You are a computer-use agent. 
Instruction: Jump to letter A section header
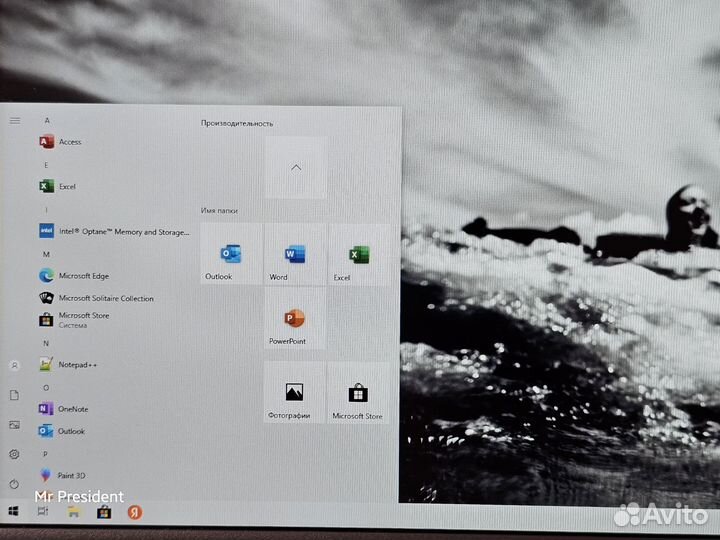point(47,120)
